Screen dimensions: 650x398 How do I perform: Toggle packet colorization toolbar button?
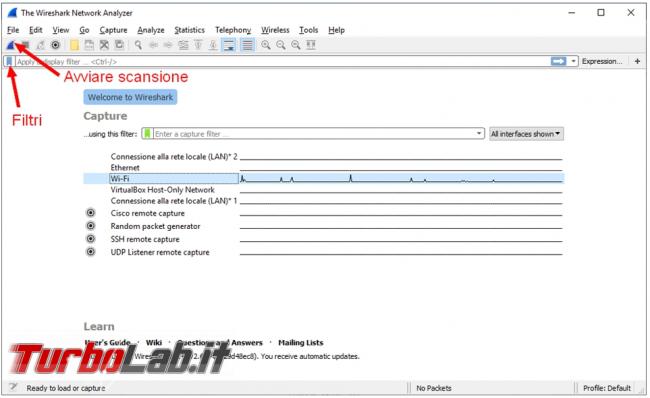(x=247, y=44)
